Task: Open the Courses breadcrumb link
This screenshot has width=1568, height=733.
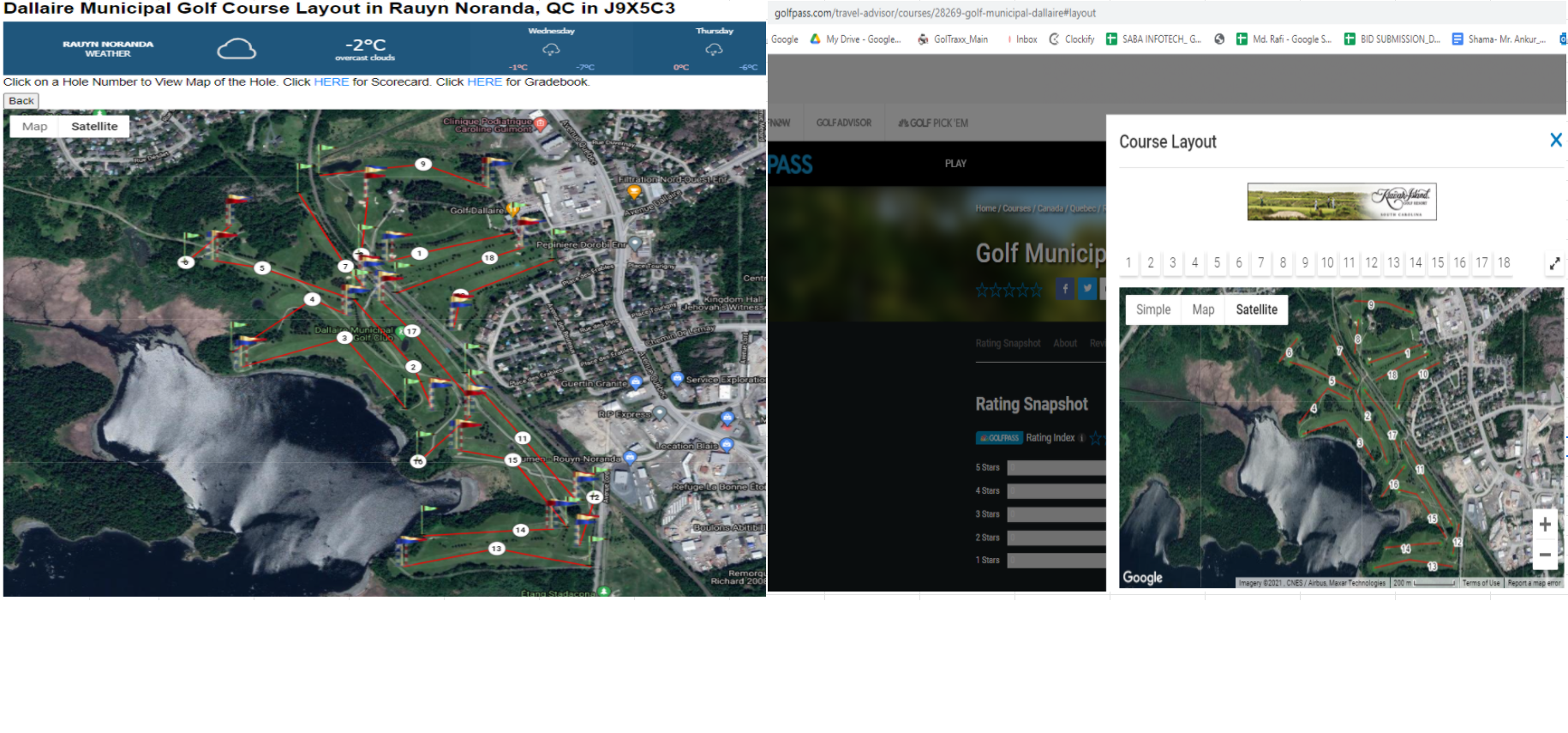Action: (x=1017, y=208)
